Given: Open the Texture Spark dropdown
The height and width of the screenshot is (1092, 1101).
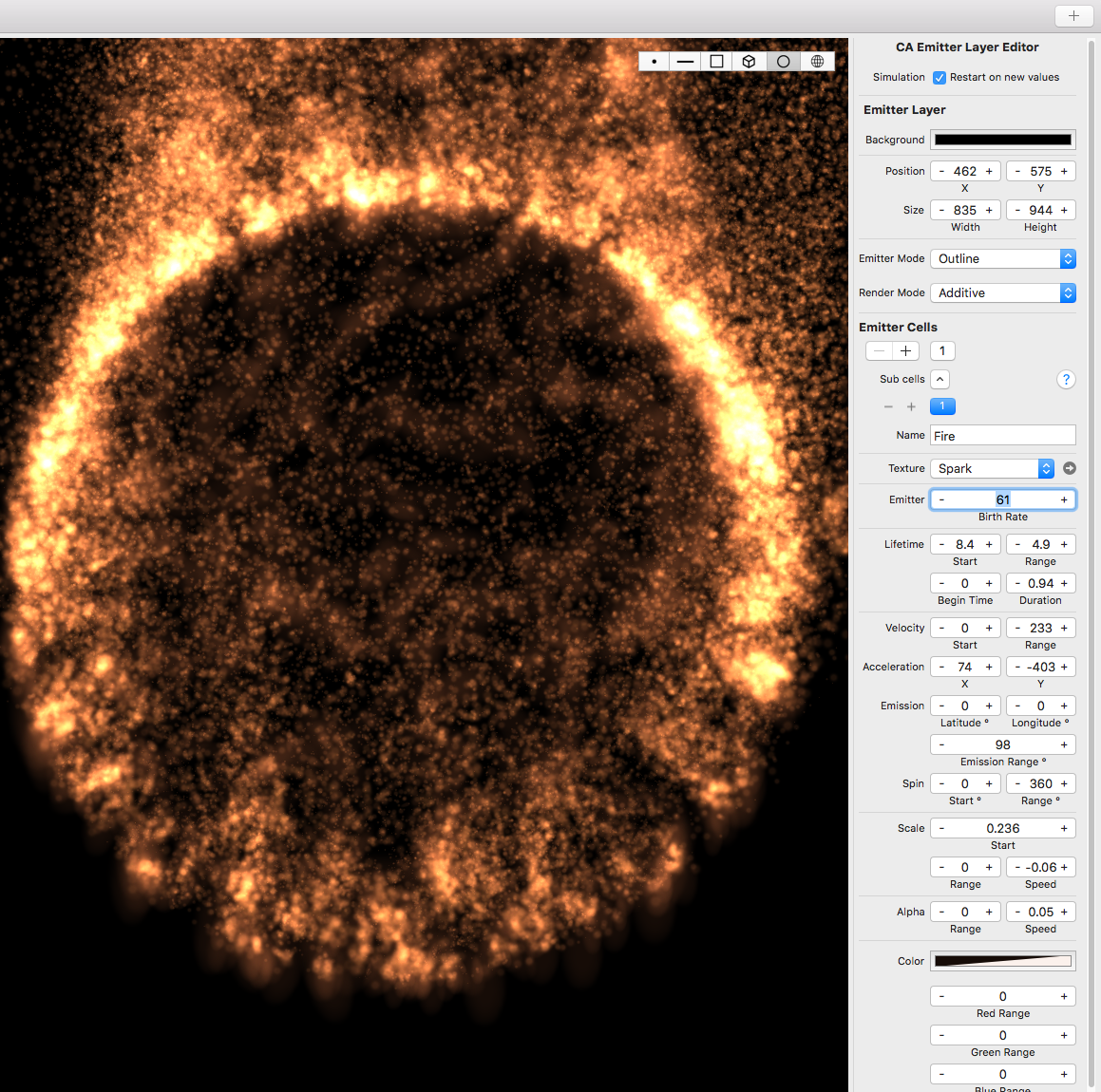Looking at the screenshot, I should [992, 469].
